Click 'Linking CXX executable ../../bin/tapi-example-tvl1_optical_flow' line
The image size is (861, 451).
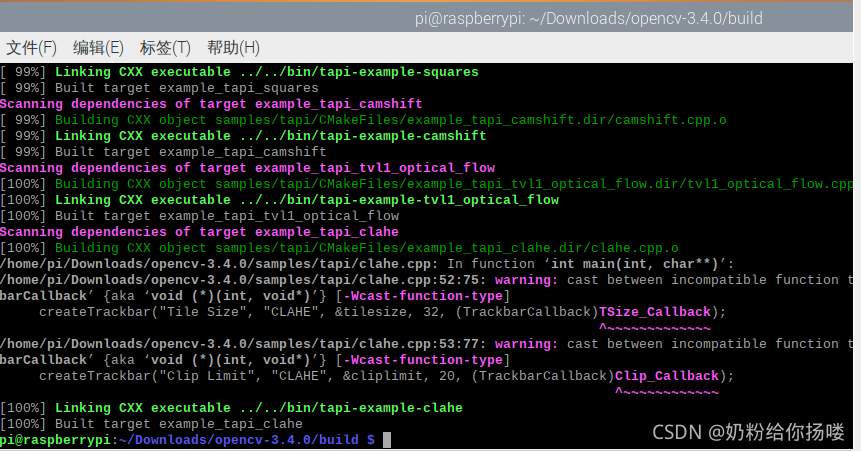279,199
